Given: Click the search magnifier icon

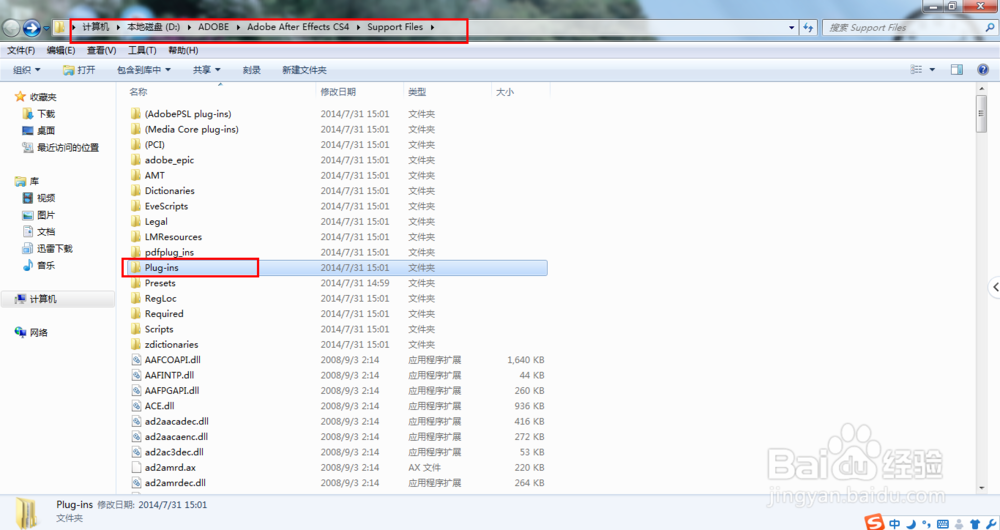Looking at the screenshot, I should pyautogui.click(x=990, y=27).
